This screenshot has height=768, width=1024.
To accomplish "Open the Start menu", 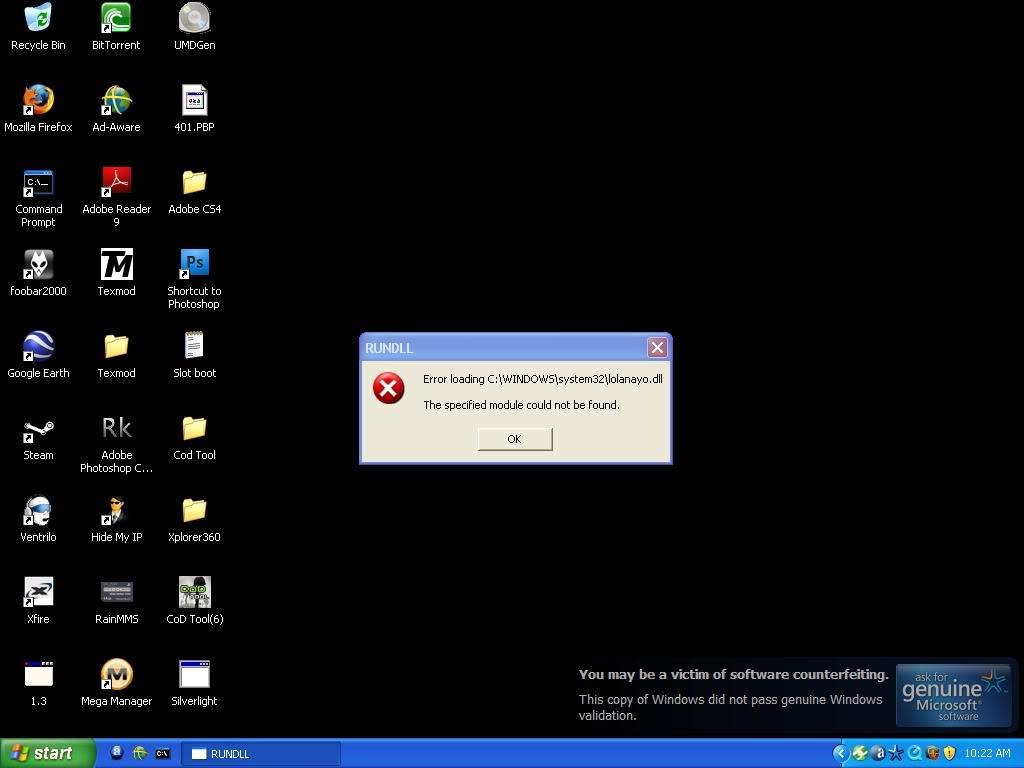I will (x=48, y=753).
